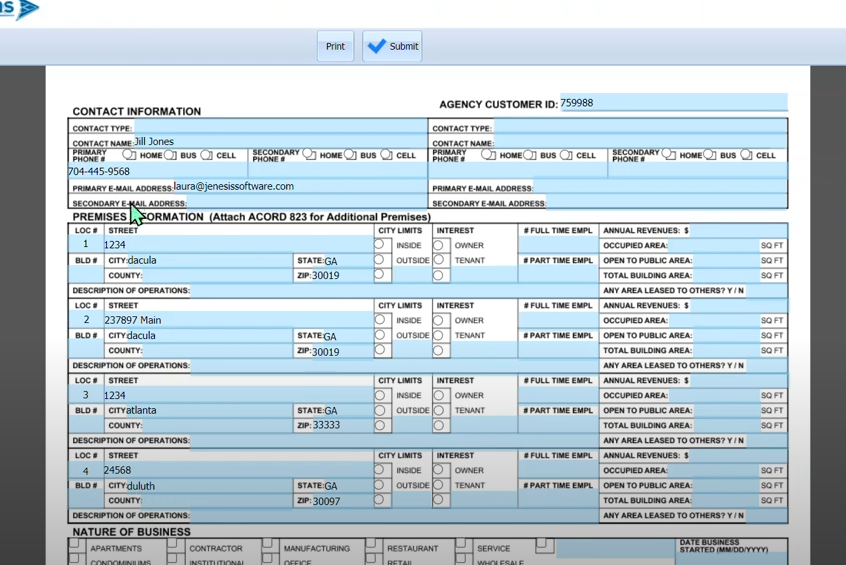Image resolution: width=846 pixels, height=565 pixels.
Task: Click Loc 4 County field
Action: (217, 500)
